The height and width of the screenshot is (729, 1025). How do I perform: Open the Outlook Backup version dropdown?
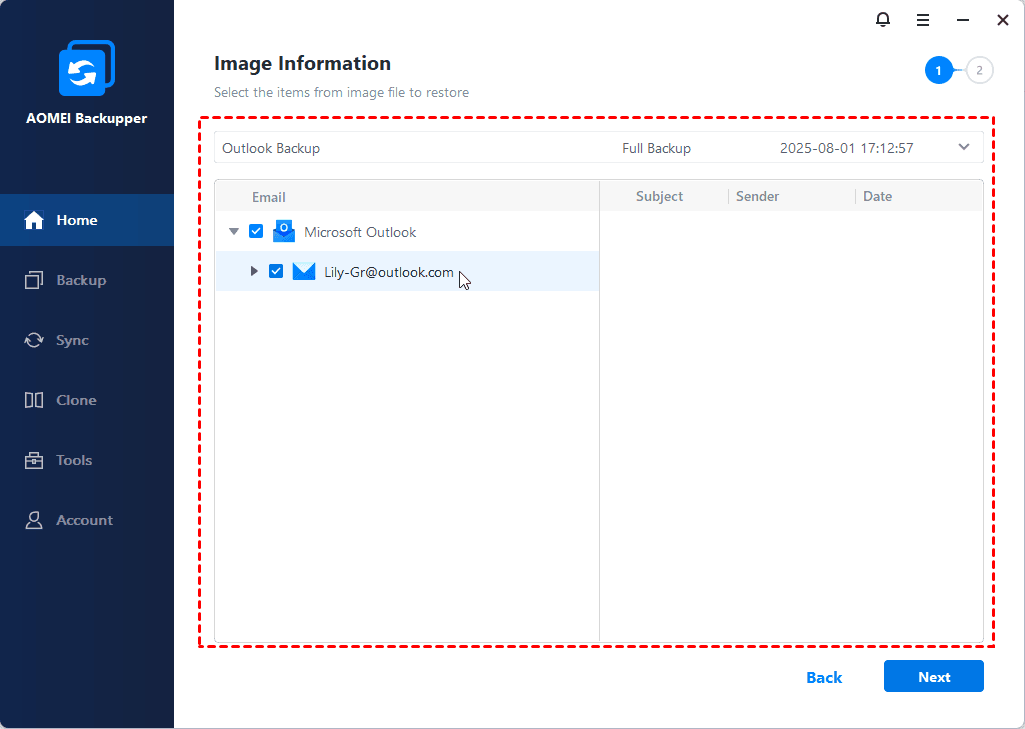click(x=964, y=147)
